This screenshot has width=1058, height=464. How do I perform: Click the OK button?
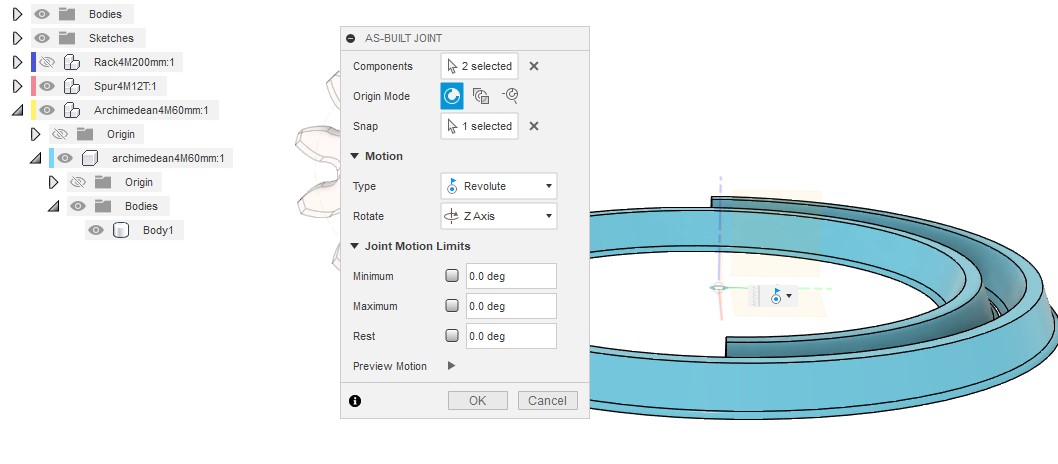(x=477, y=400)
